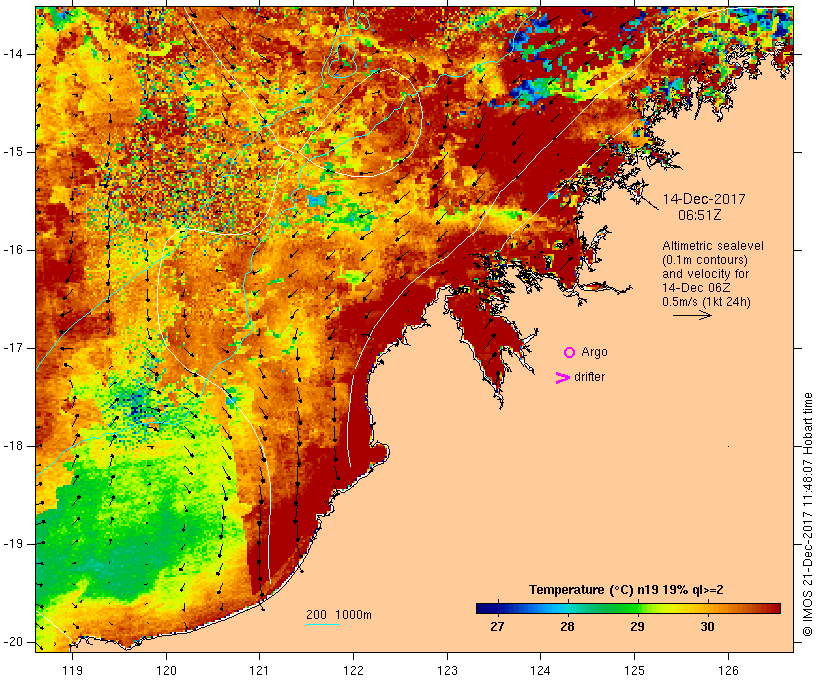Click the '200' depth contour label
This screenshot has height=680, width=820.
click(316, 615)
